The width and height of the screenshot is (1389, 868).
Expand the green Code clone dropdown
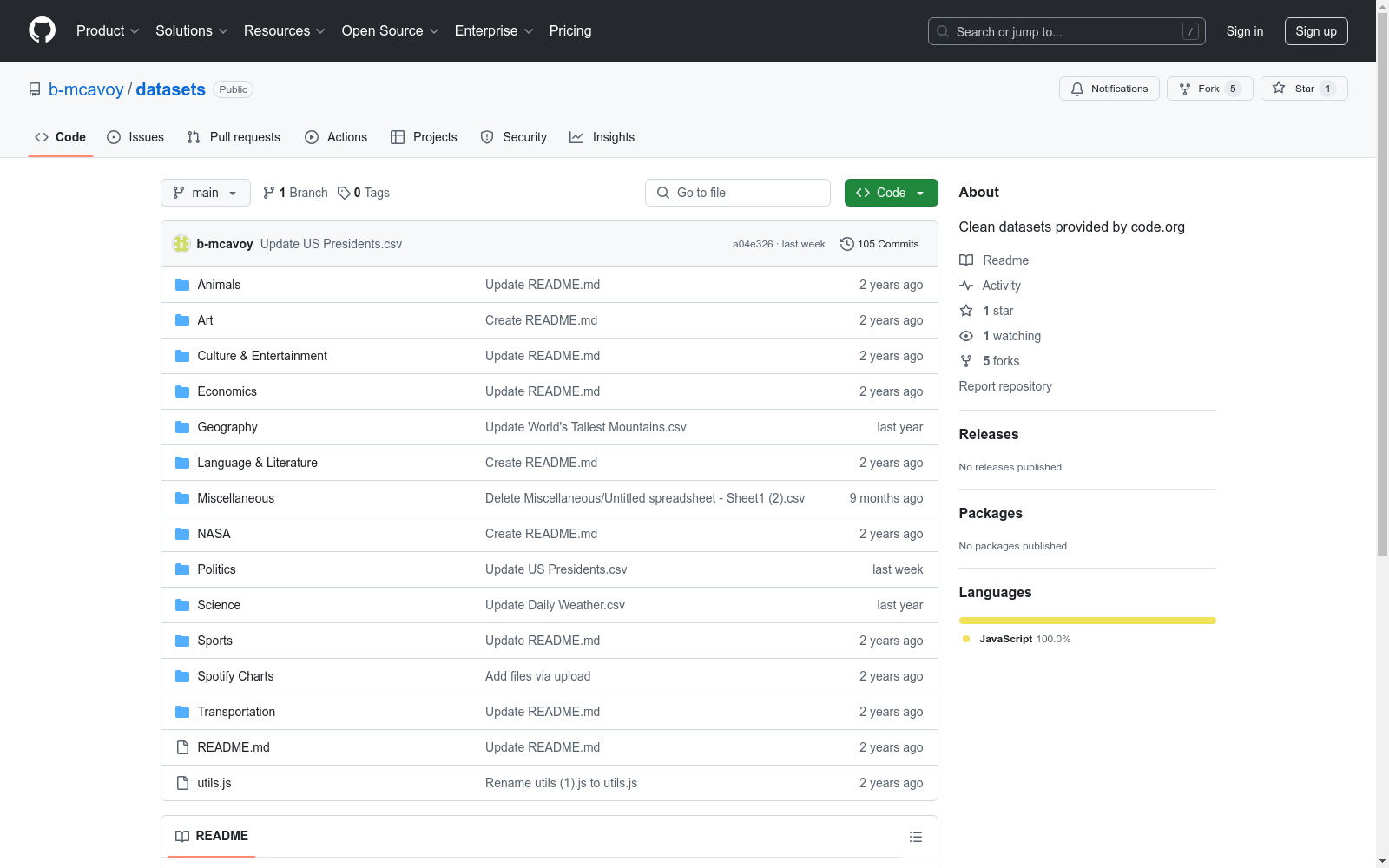(891, 193)
